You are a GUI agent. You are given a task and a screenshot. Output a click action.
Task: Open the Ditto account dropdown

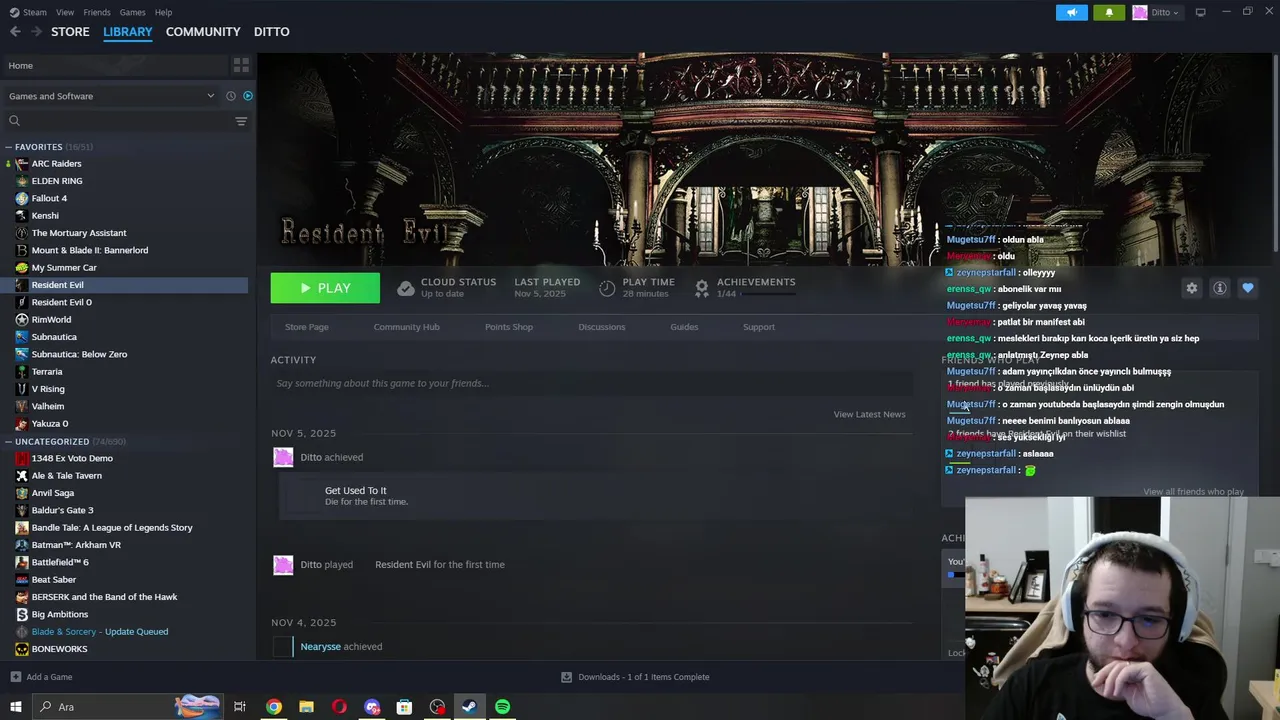(1157, 12)
